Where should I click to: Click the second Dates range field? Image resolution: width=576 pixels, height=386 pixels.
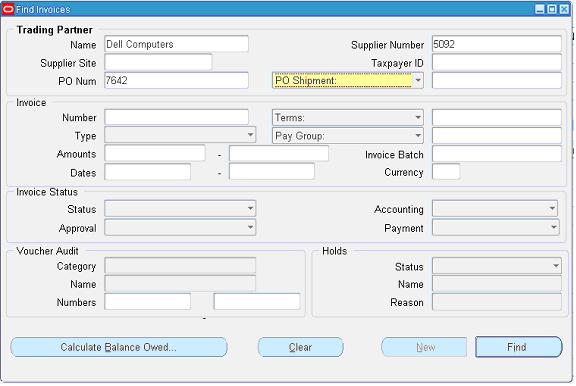click(x=272, y=172)
